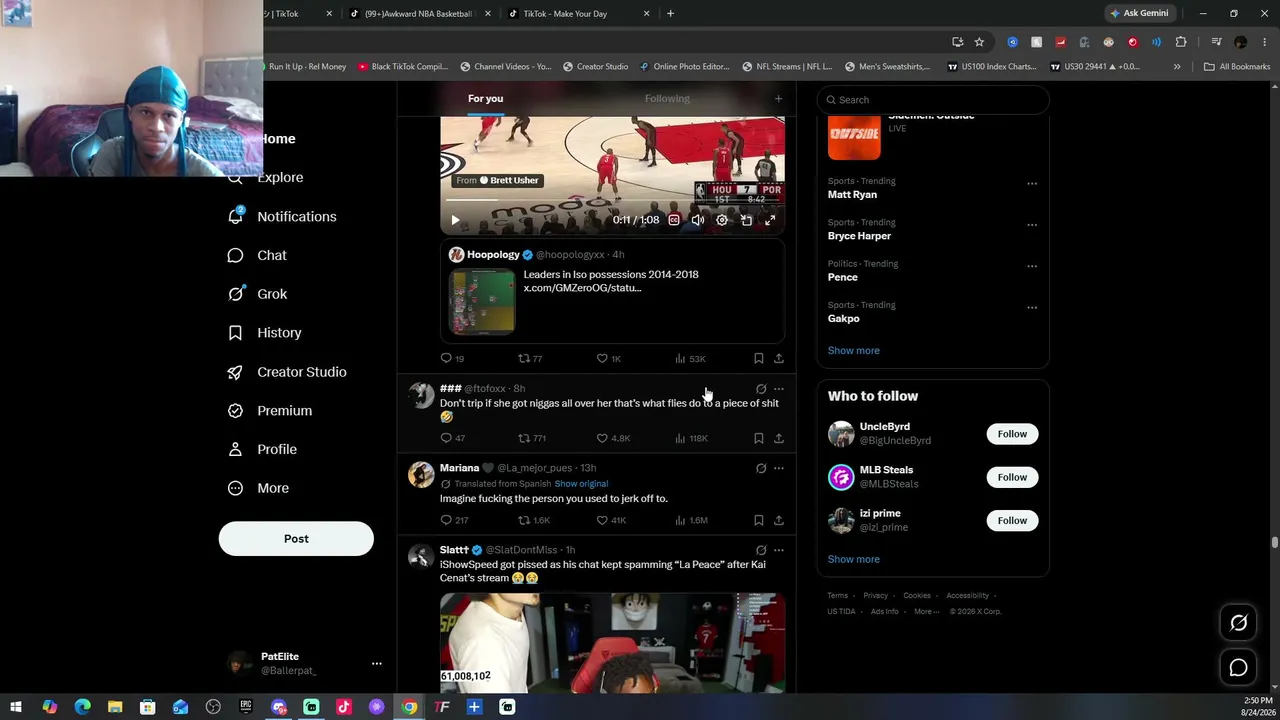Bookmark the post with 53K views
Viewport: 1280px width, 720px height.
tap(759, 358)
